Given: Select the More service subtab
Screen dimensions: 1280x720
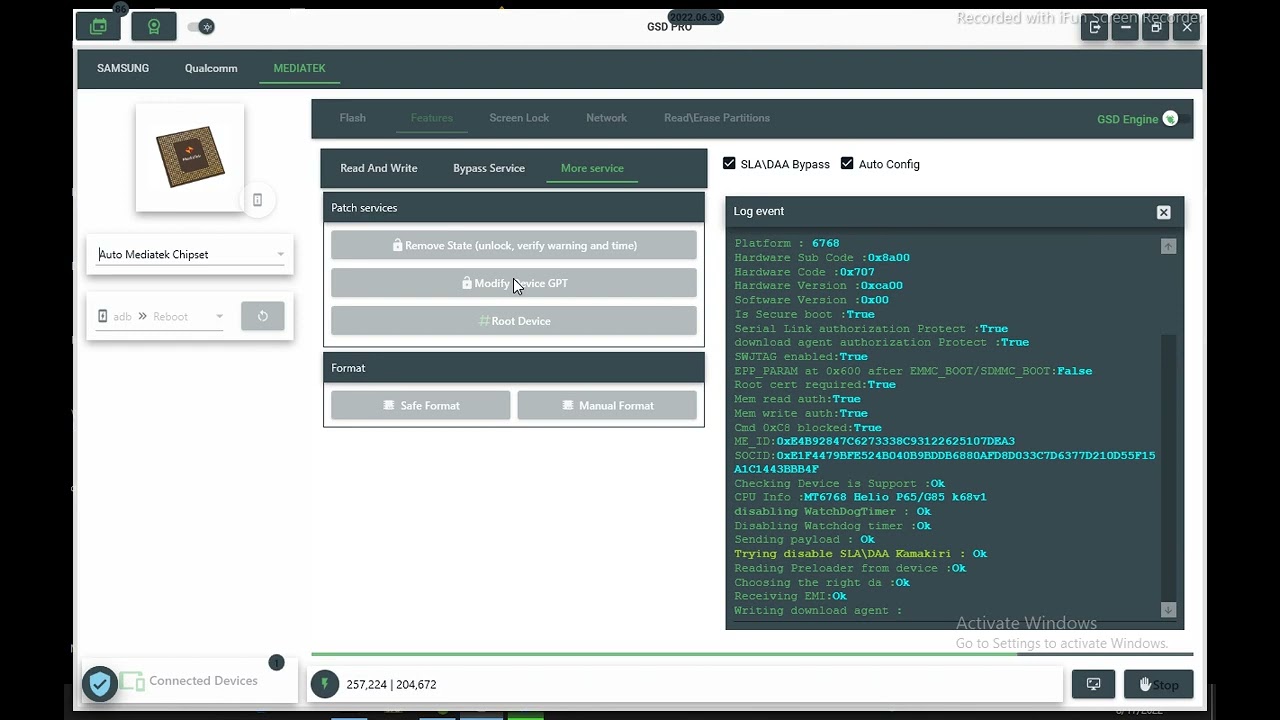Looking at the screenshot, I should coord(592,168).
